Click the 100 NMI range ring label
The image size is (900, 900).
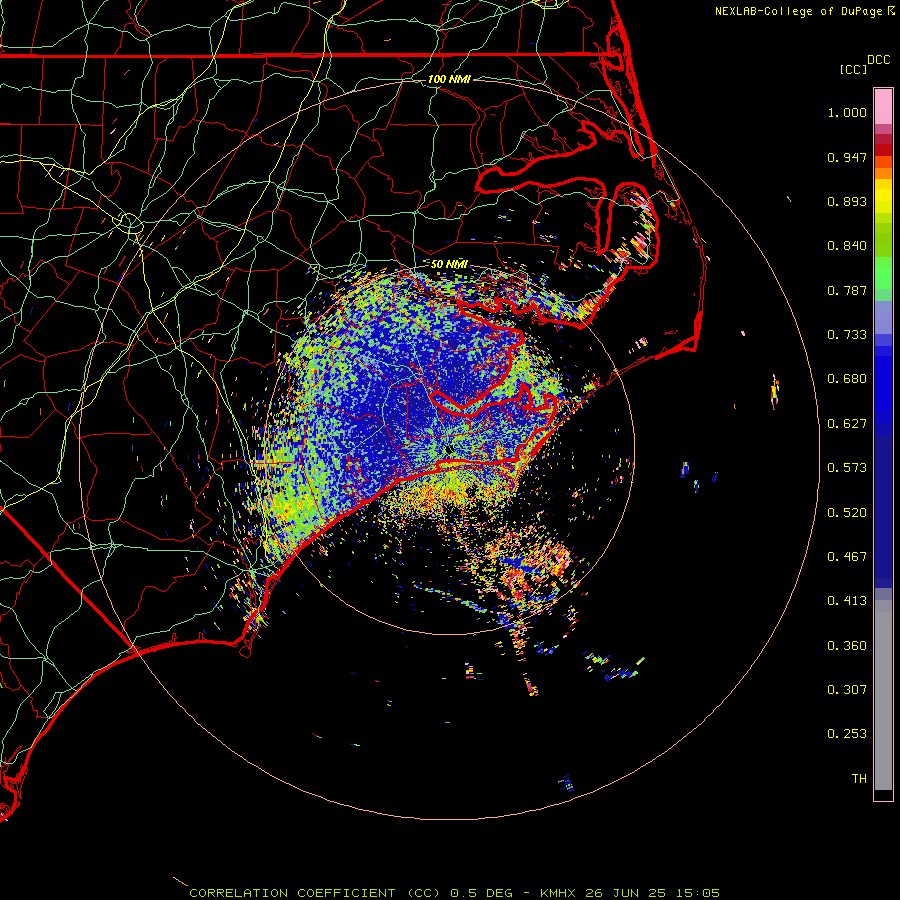coord(449,79)
